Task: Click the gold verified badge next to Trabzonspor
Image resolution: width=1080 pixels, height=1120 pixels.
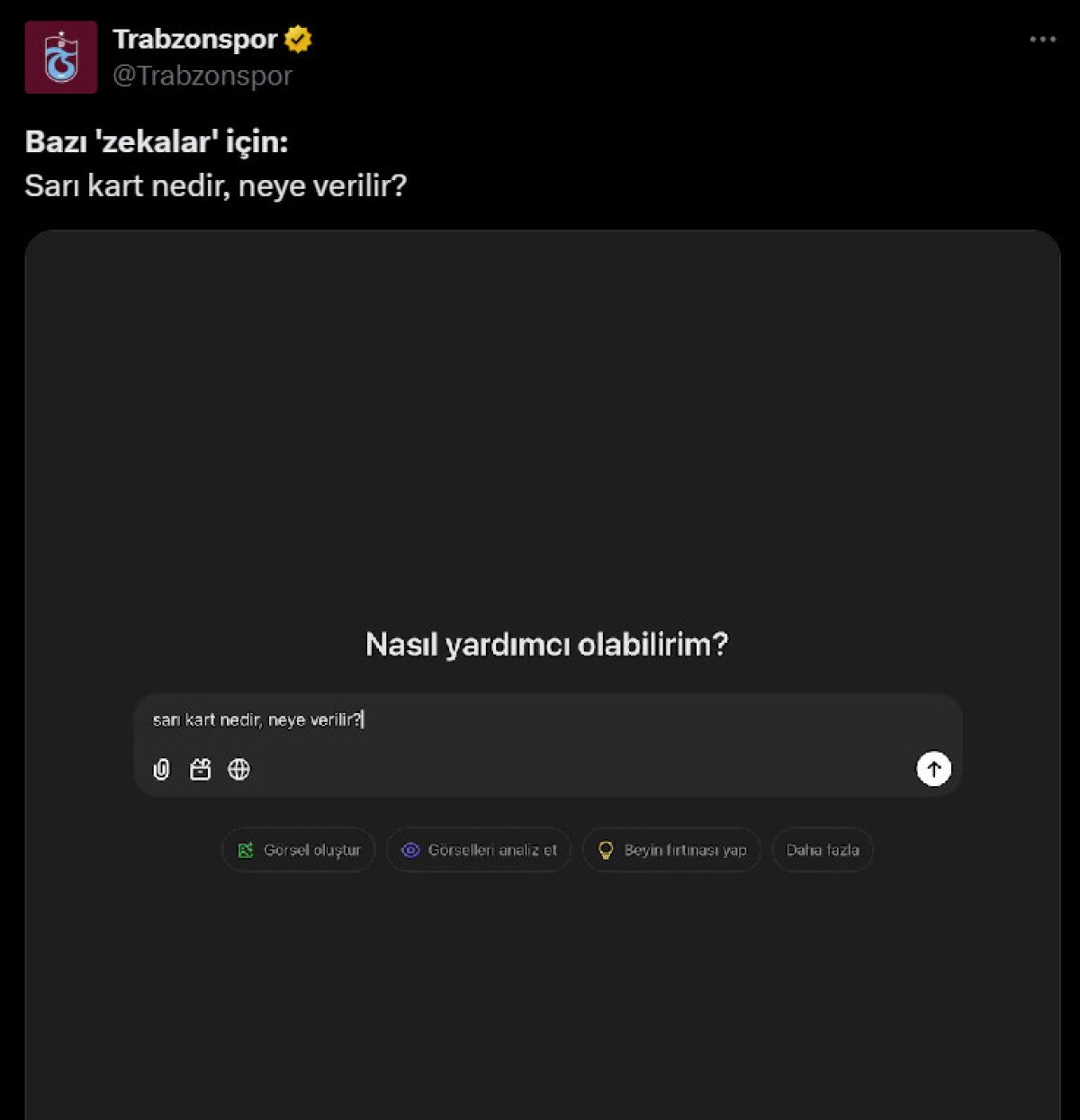Action: pyautogui.click(x=298, y=40)
